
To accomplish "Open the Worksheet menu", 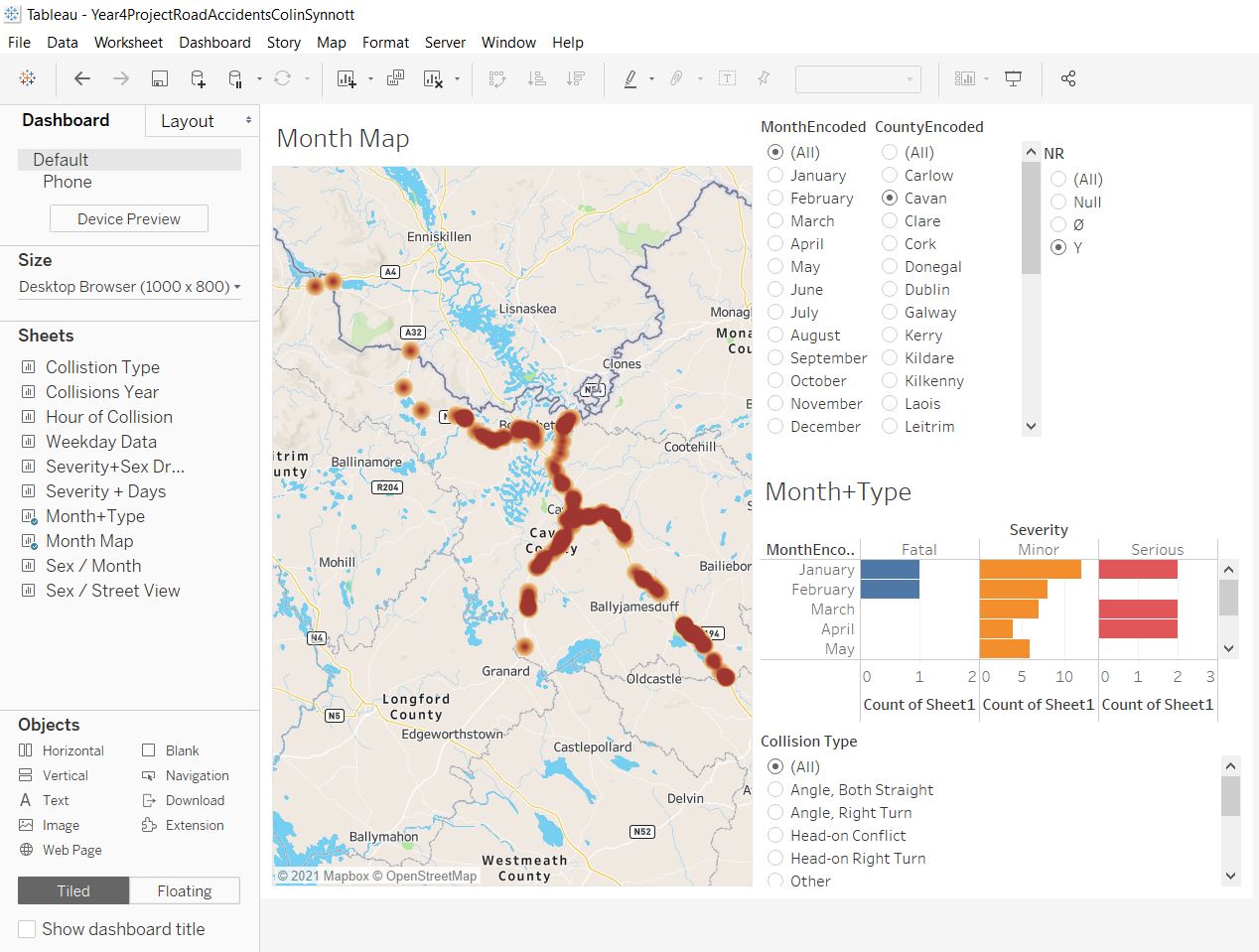I will (x=128, y=43).
